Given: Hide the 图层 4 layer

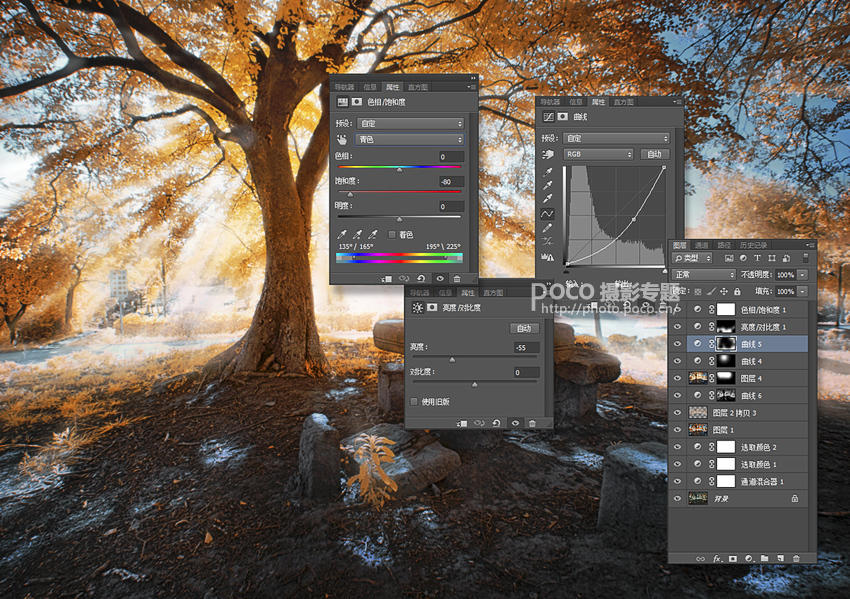Looking at the screenshot, I should [677, 378].
